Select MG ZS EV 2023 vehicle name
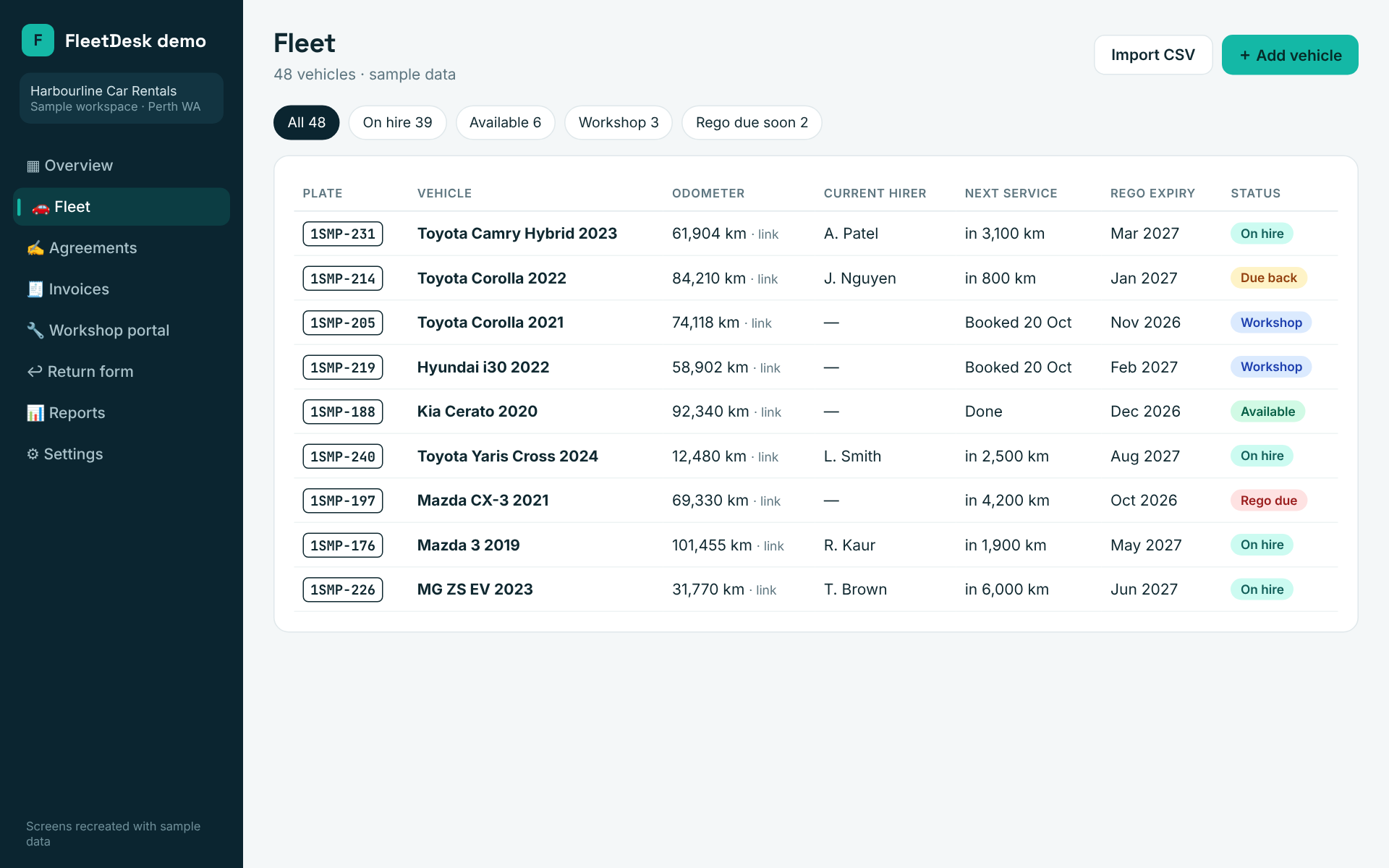 (x=475, y=590)
